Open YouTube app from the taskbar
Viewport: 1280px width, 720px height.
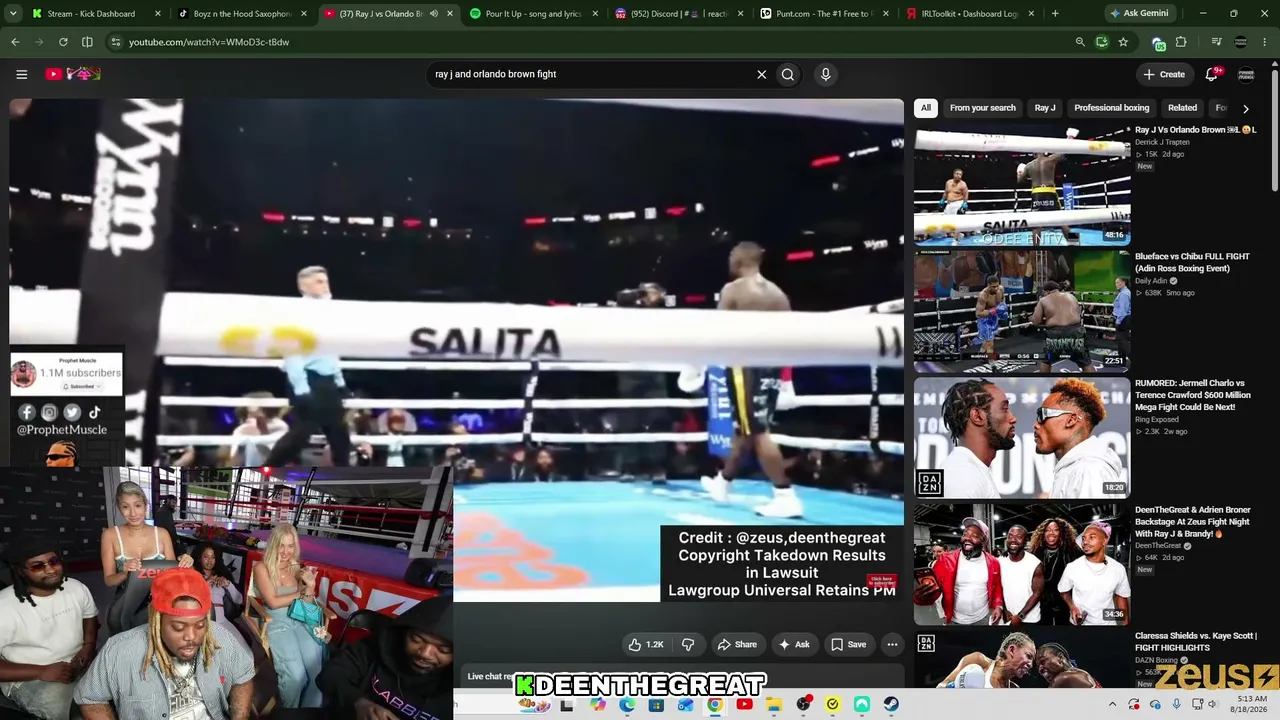click(744, 704)
